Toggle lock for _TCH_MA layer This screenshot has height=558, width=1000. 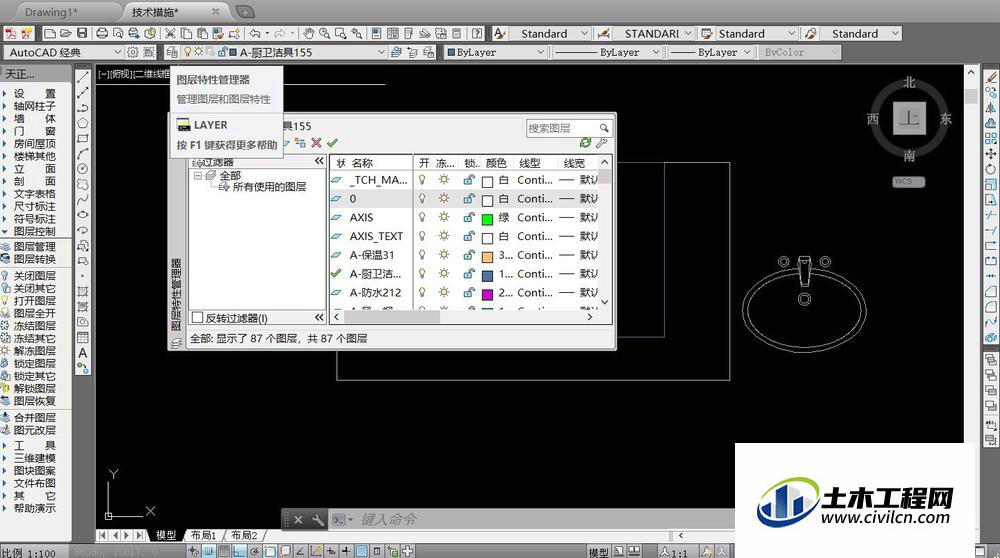[x=469, y=180]
